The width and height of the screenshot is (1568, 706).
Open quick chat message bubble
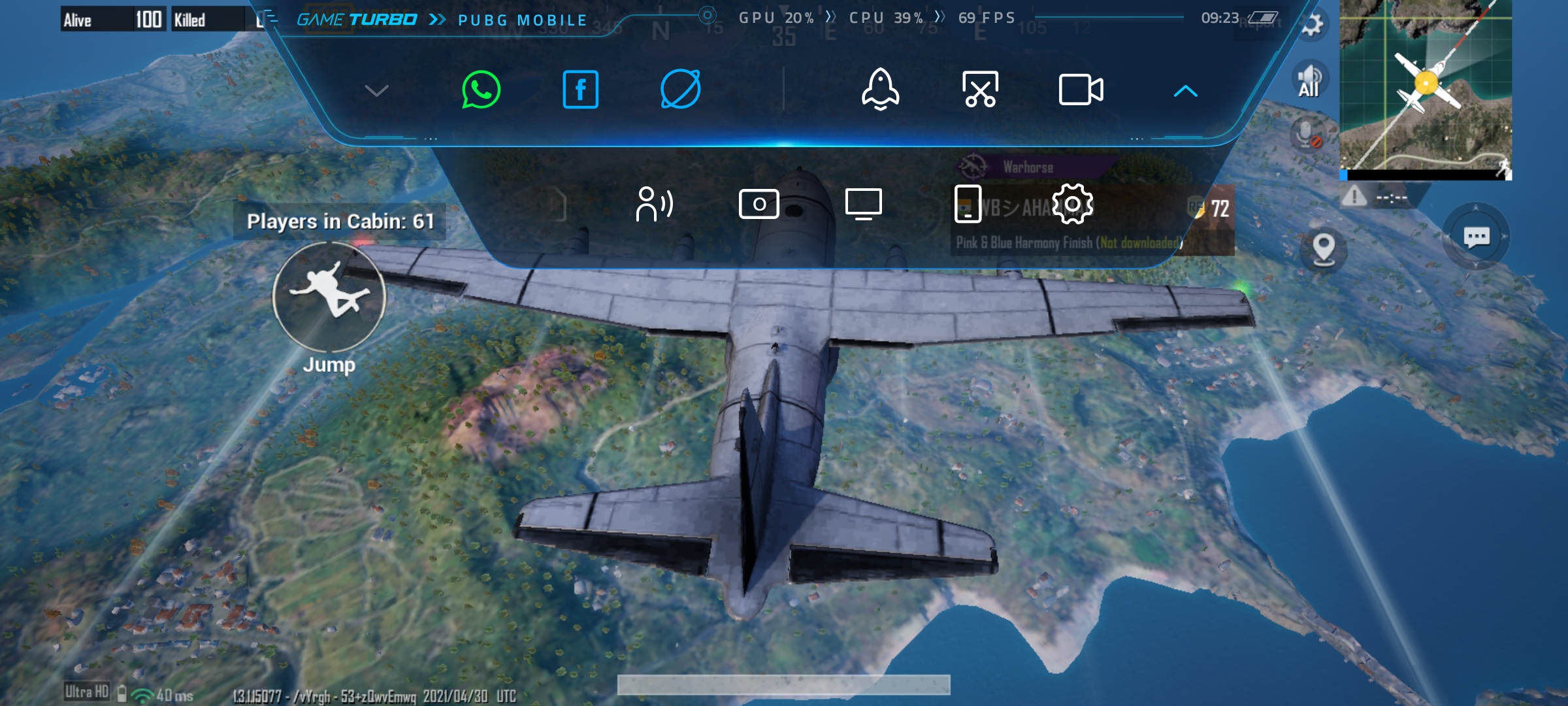tap(1476, 237)
